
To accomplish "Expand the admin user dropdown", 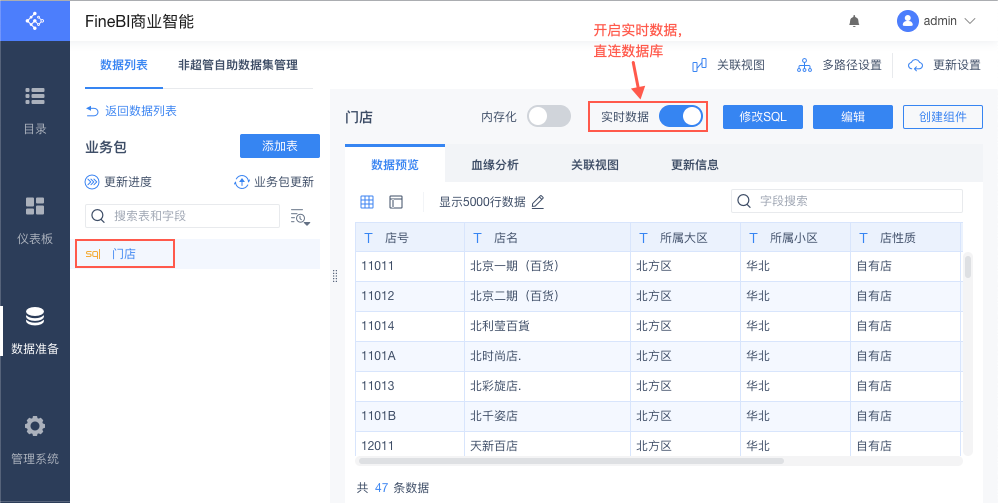I will point(936,21).
